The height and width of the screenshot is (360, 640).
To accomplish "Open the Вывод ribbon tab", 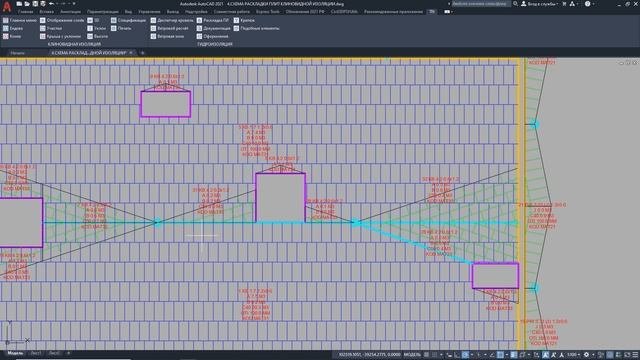I will tap(173, 12).
